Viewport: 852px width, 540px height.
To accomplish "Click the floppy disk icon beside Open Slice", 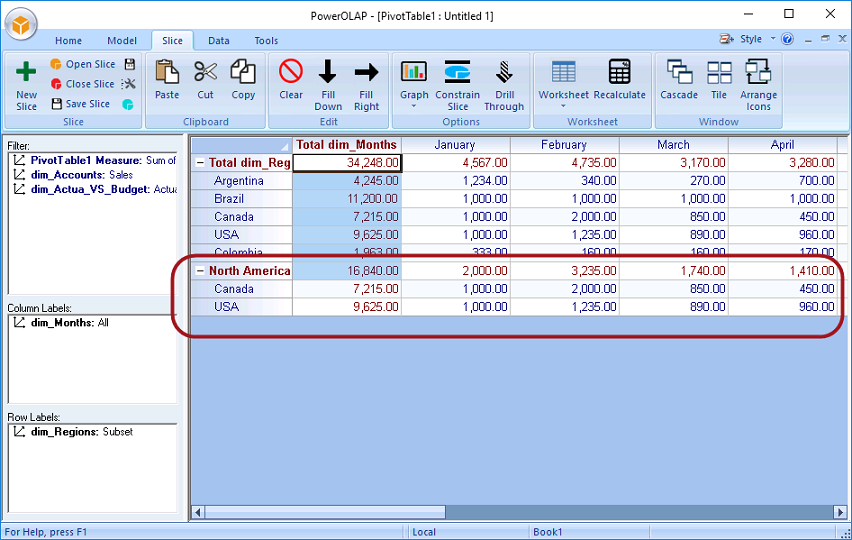I will click(x=129, y=64).
